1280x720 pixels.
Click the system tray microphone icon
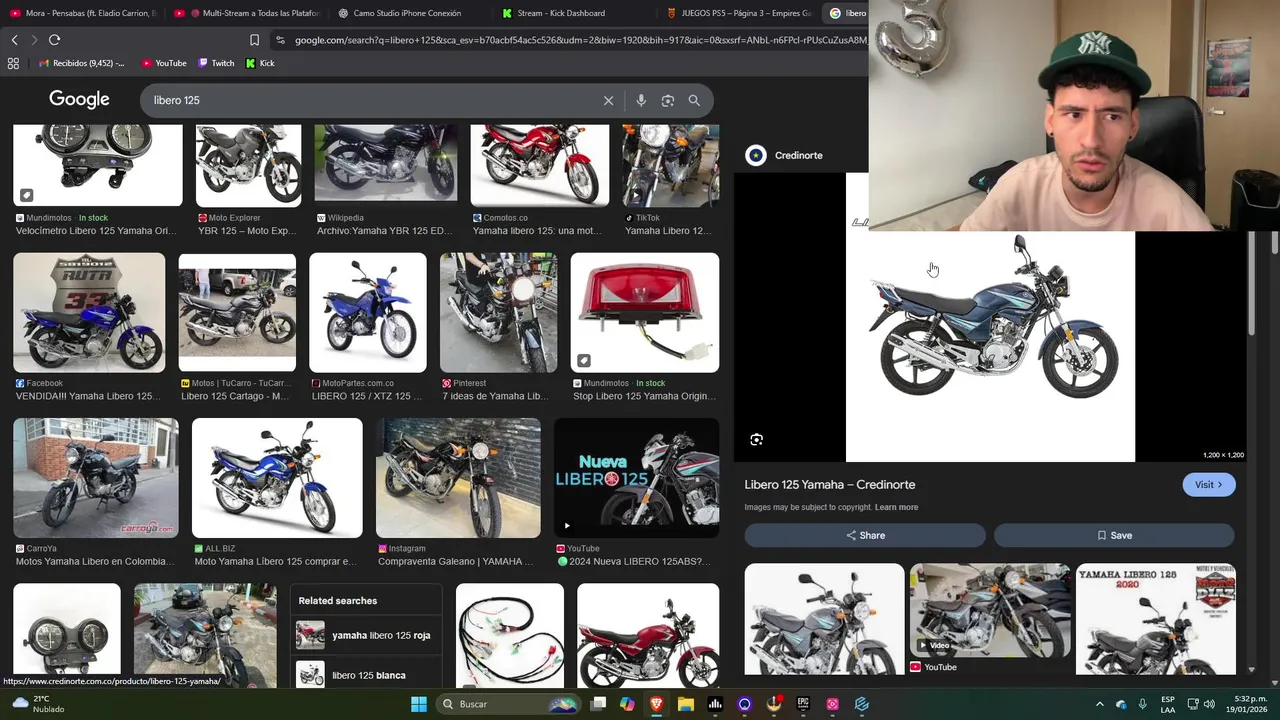tap(1142, 704)
